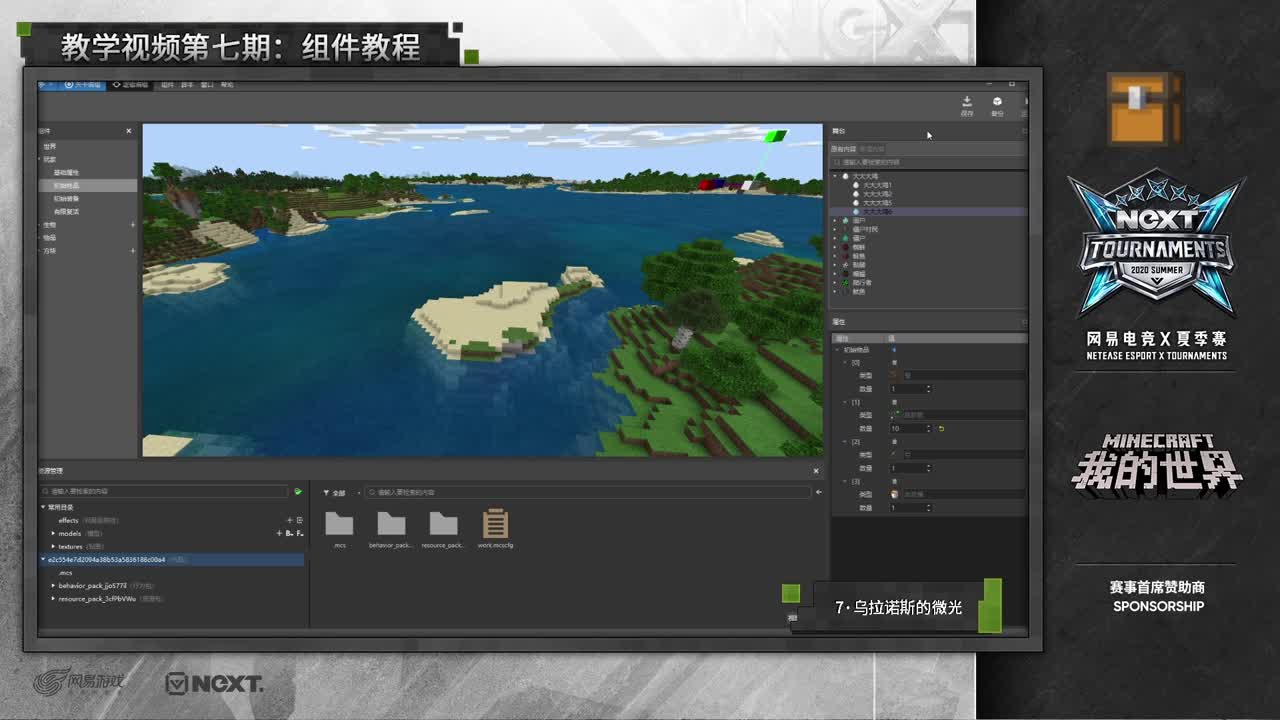
Task: Switch to the level editor tab
Action: [82, 85]
